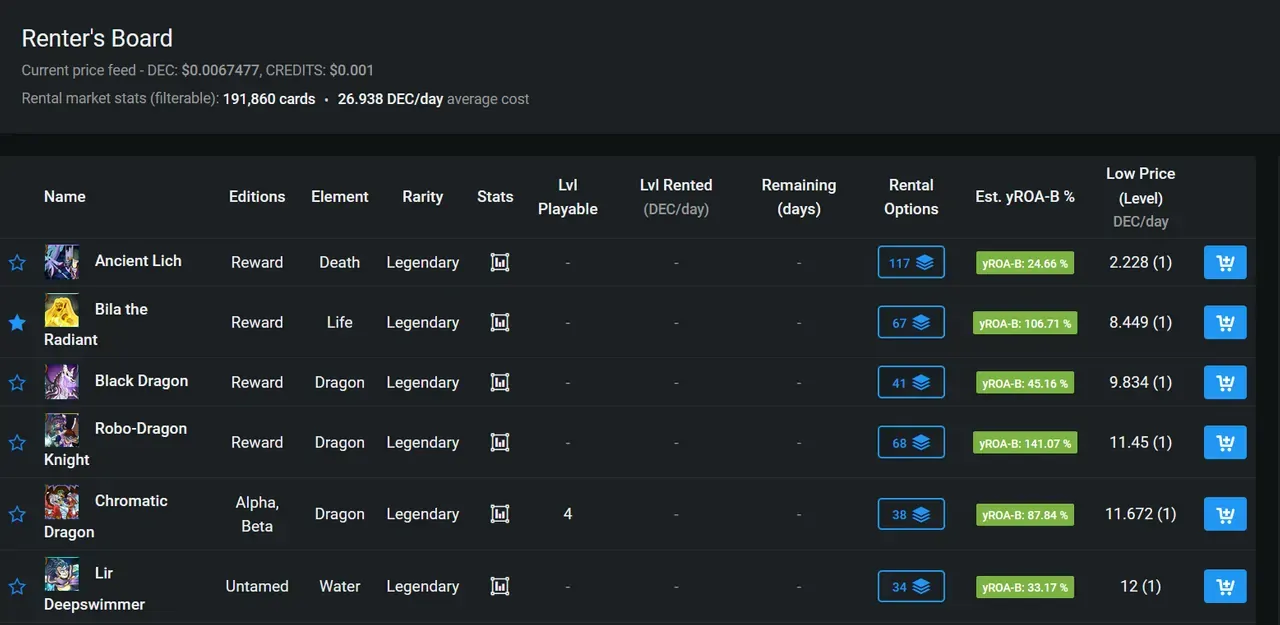
Task: Select the Chromatic Dragon card thumbnail
Action: coord(61,502)
